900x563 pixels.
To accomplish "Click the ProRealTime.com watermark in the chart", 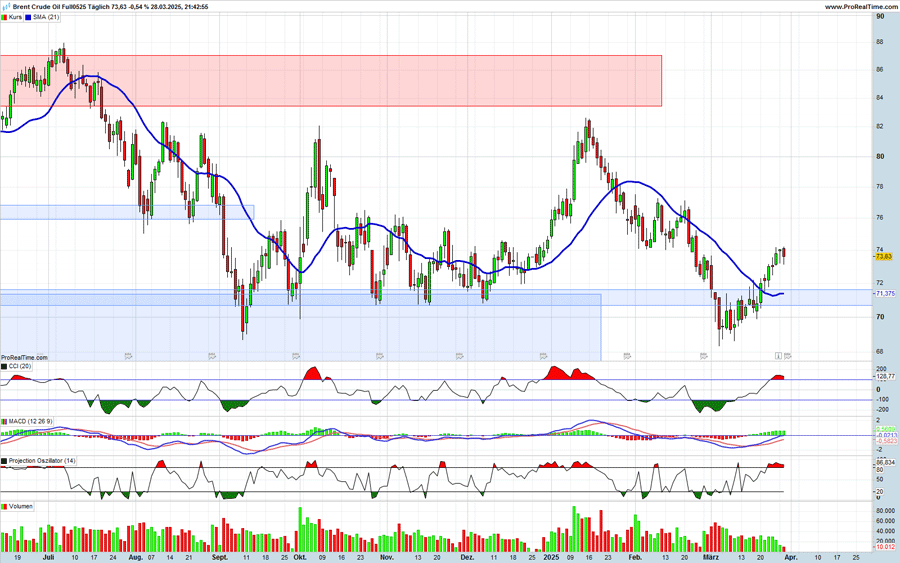I will point(24,357).
